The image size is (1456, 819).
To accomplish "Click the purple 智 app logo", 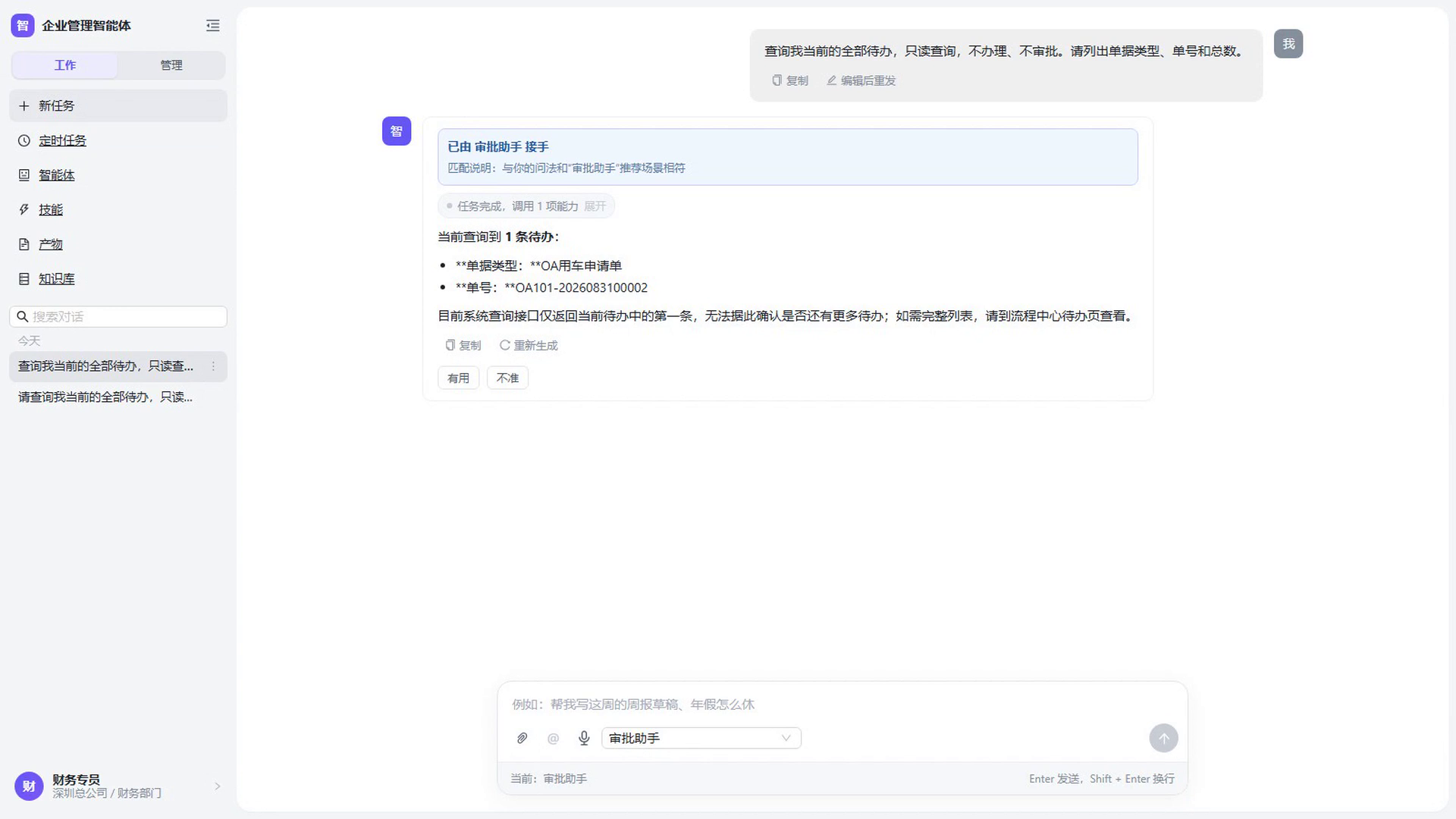I will [23, 26].
